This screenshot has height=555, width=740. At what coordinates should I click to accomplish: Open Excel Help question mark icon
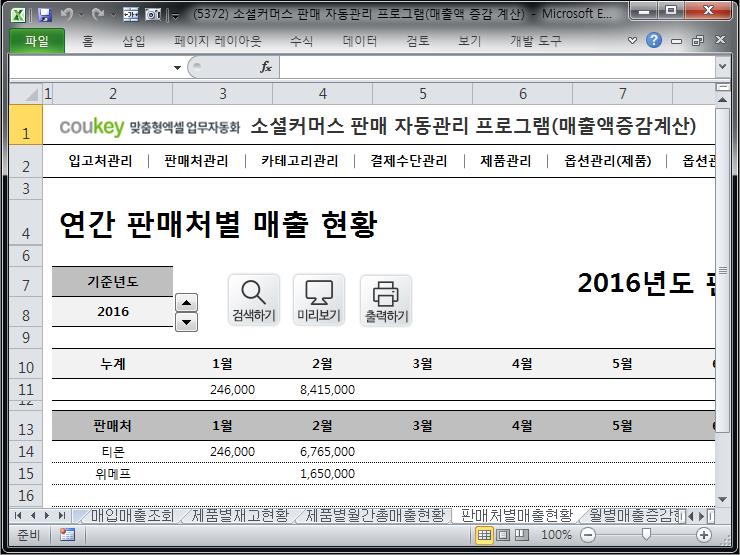point(654,41)
